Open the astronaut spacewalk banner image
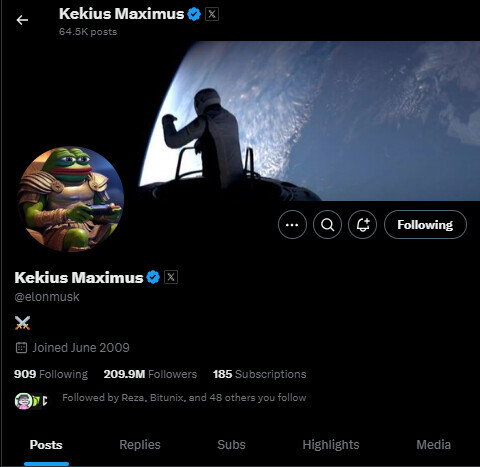480x467 pixels. coord(308,121)
